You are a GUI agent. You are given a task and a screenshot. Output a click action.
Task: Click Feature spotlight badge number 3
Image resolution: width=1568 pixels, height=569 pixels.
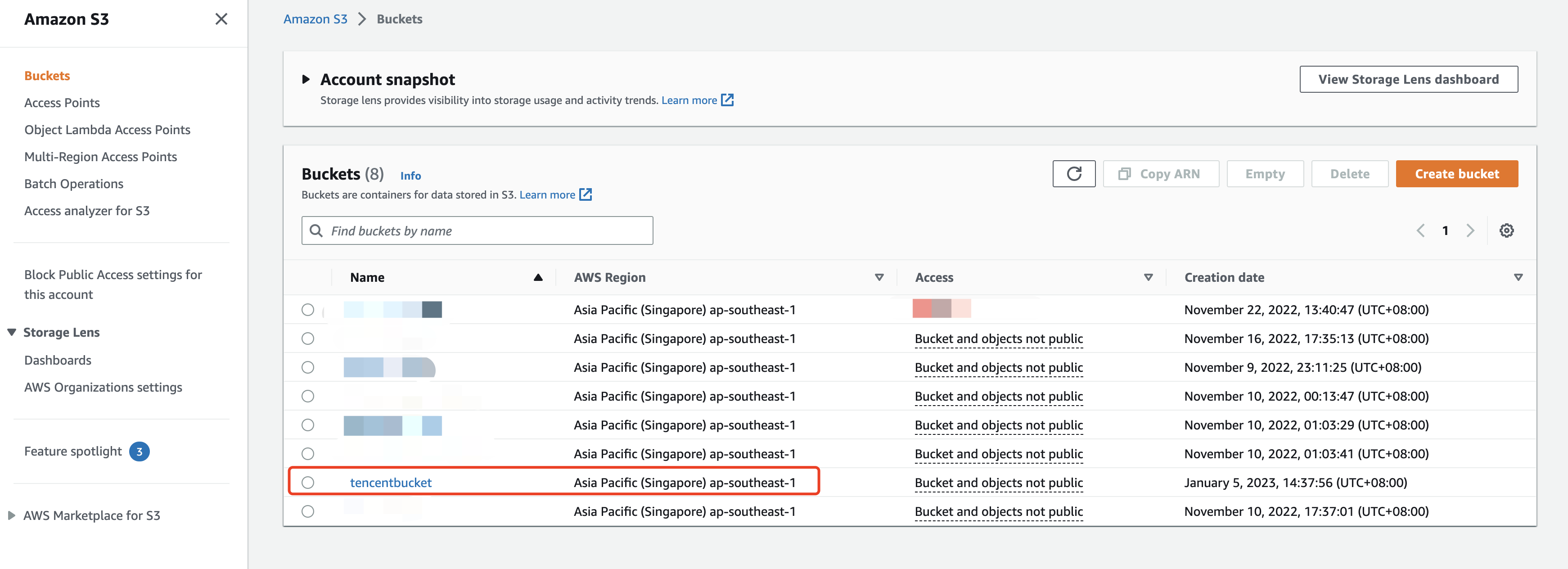(x=140, y=452)
